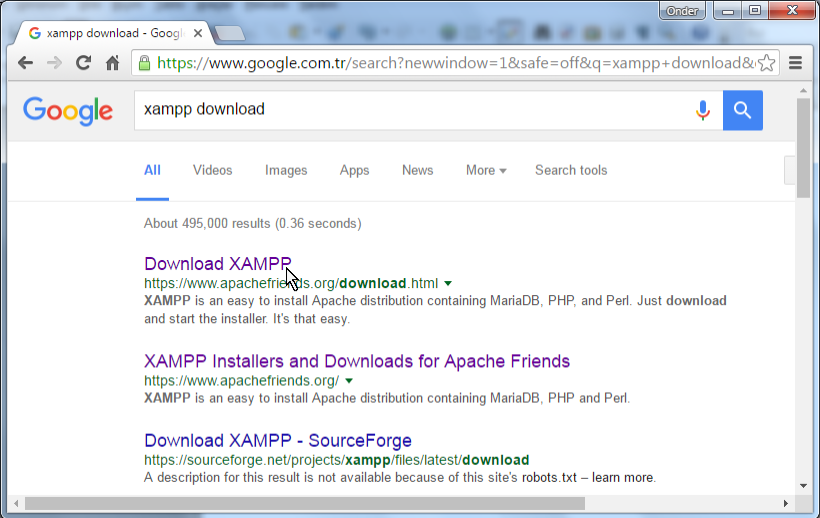Expand the arrow beside apachefriends.org/download.html

click(x=448, y=283)
